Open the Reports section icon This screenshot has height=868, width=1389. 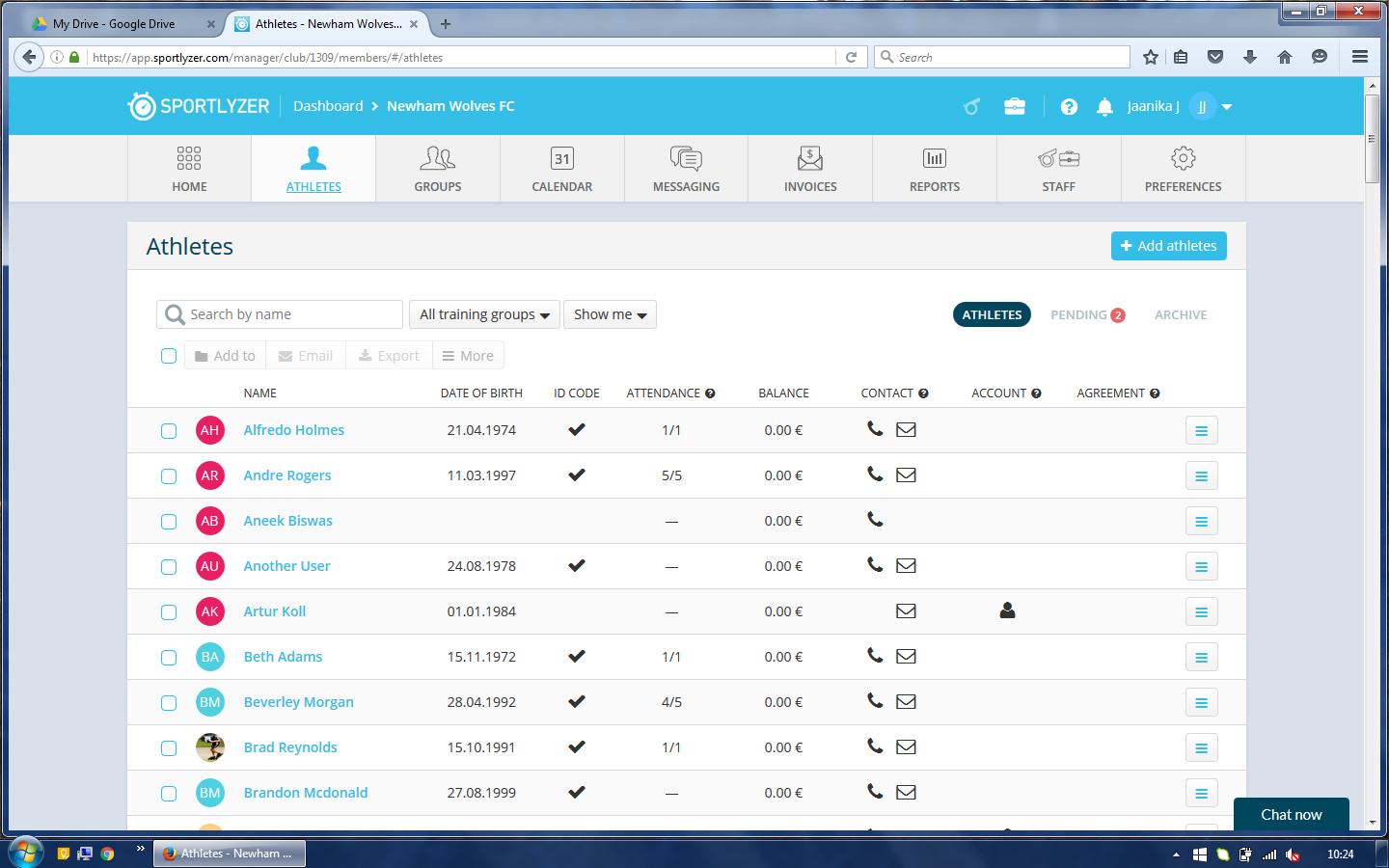934,157
